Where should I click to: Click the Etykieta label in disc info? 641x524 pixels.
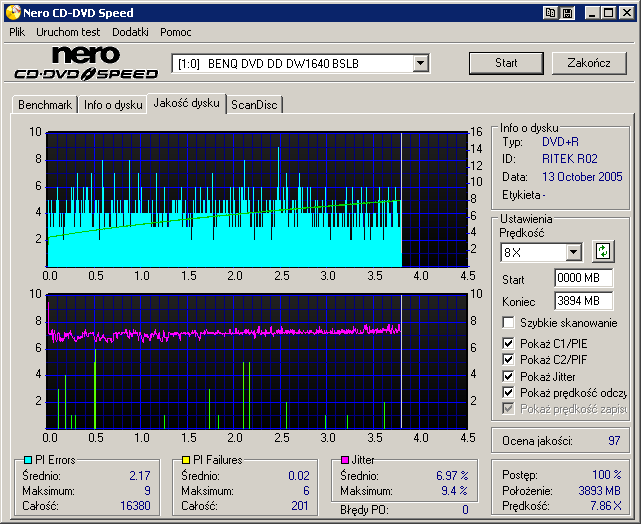521,195
